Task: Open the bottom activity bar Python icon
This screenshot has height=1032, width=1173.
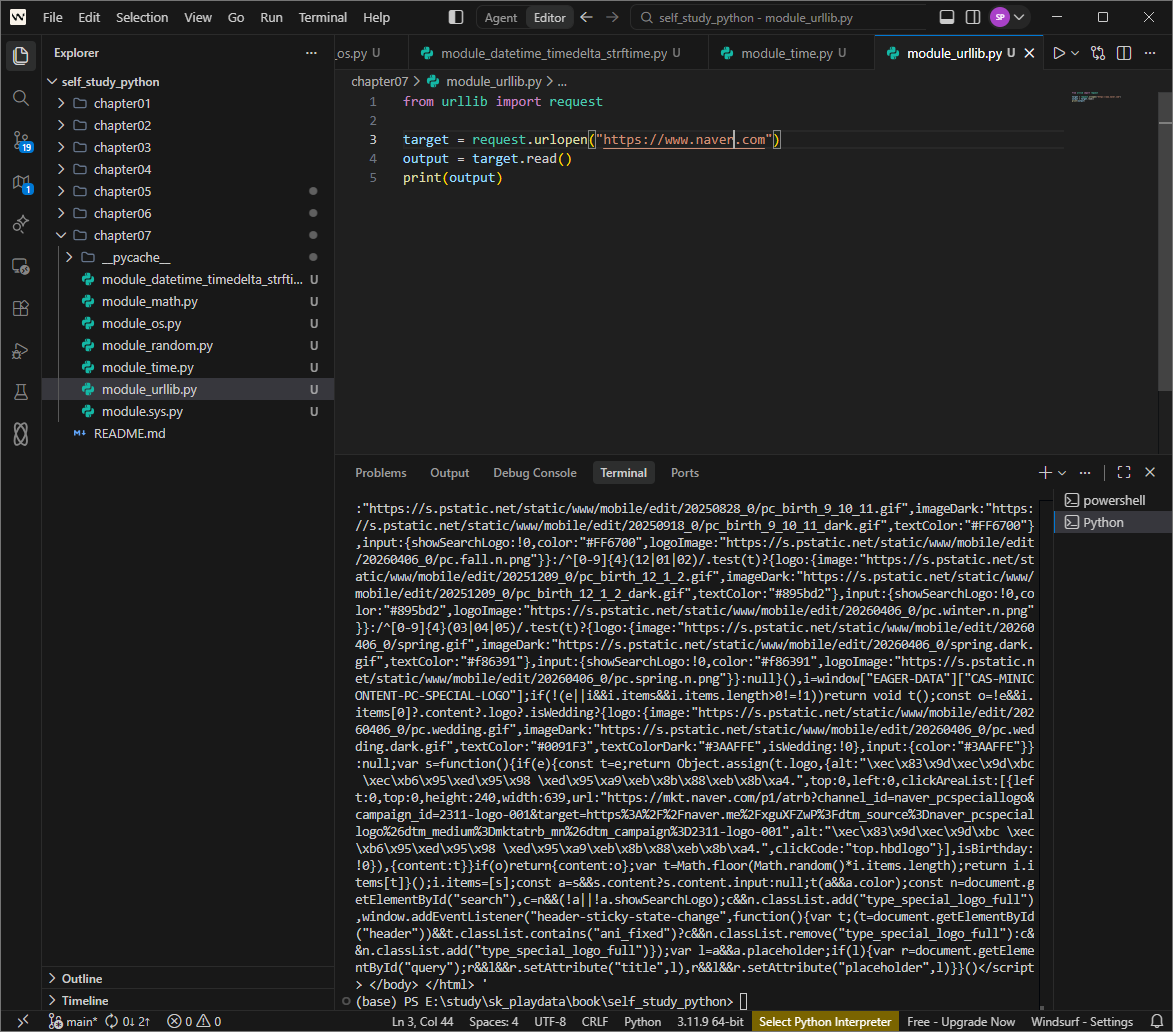Action: [21, 434]
